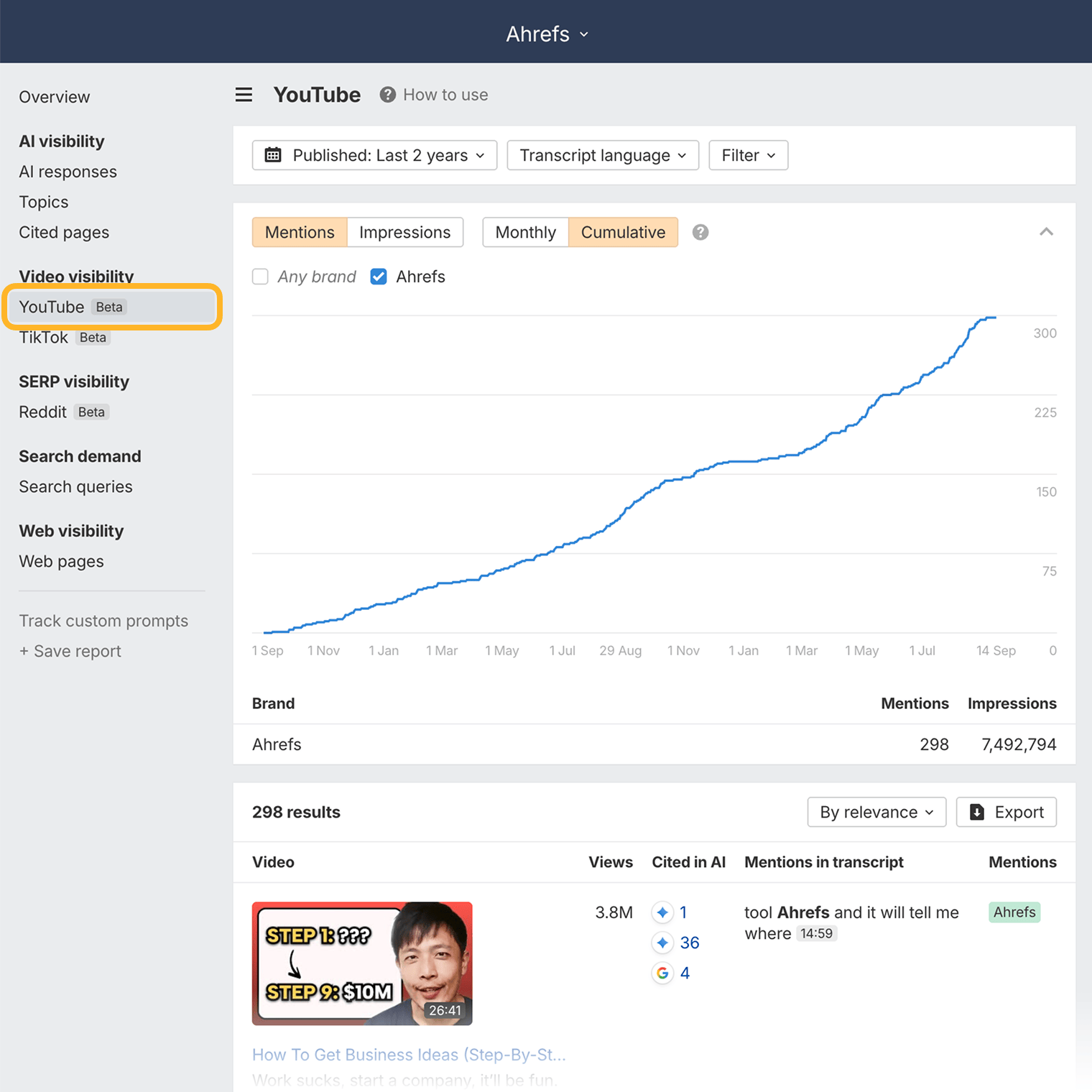1092x1092 pixels.
Task: Click the 14:59 transcript timestamp
Action: pos(817,933)
